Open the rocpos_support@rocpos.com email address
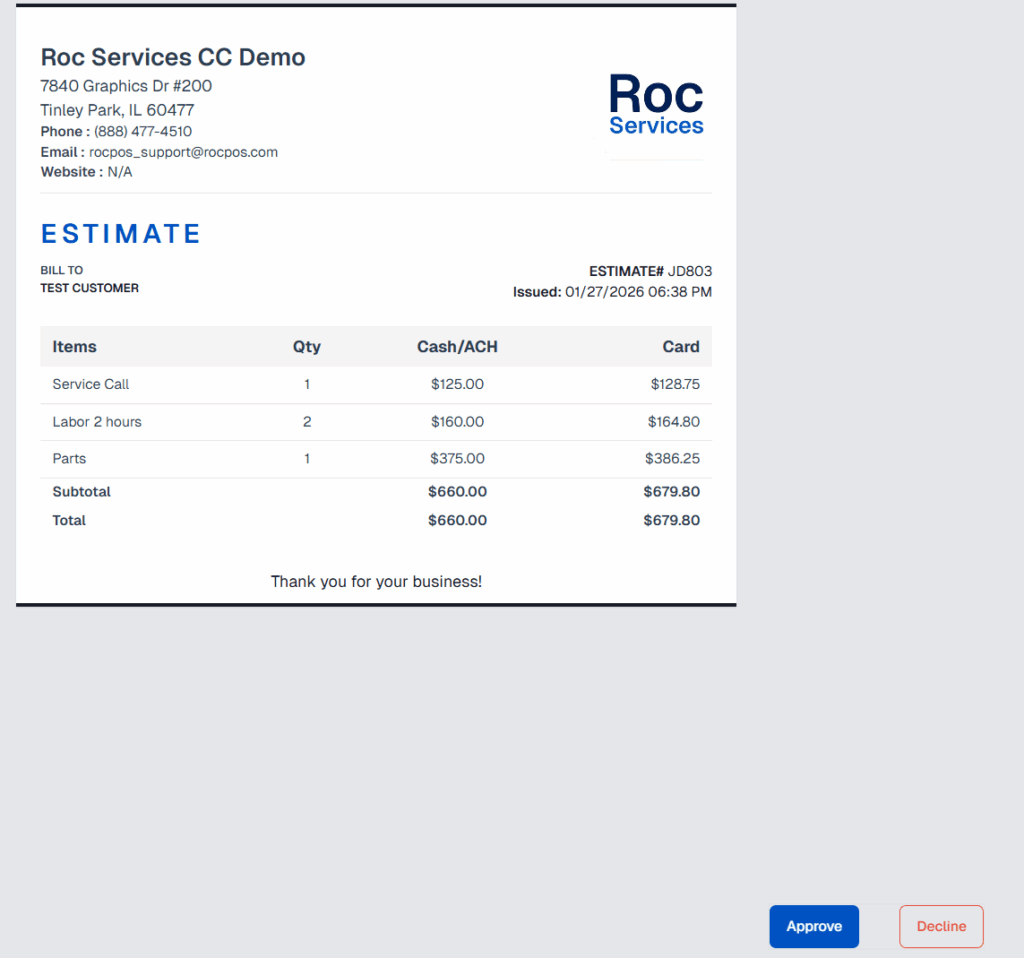This screenshot has height=958, width=1024. (183, 152)
